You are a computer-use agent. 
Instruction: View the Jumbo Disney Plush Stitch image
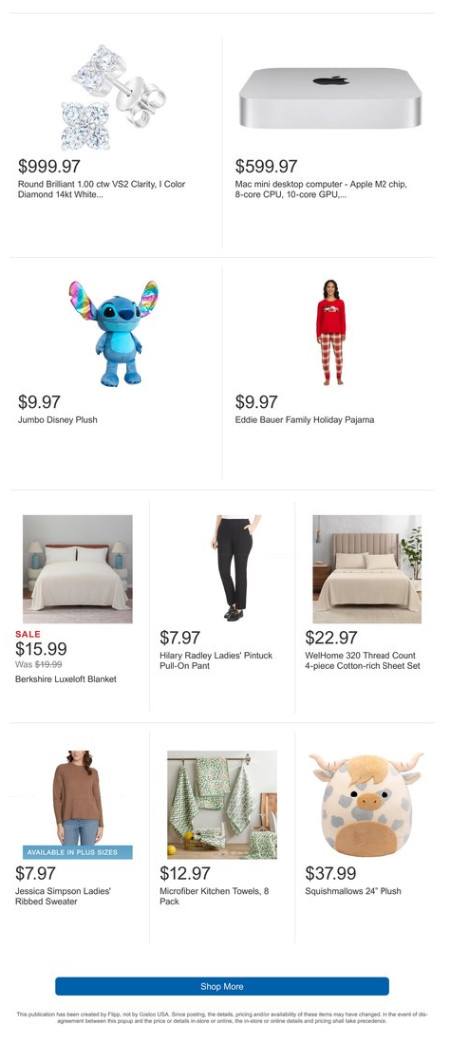coord(113,333)
